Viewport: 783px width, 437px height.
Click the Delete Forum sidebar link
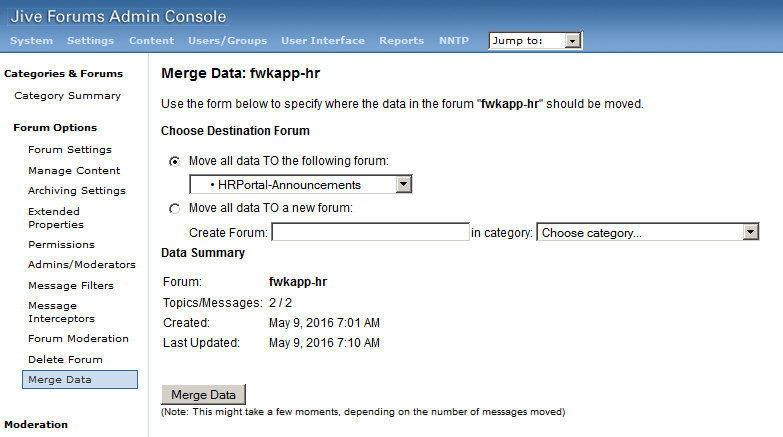coord(65,359)
